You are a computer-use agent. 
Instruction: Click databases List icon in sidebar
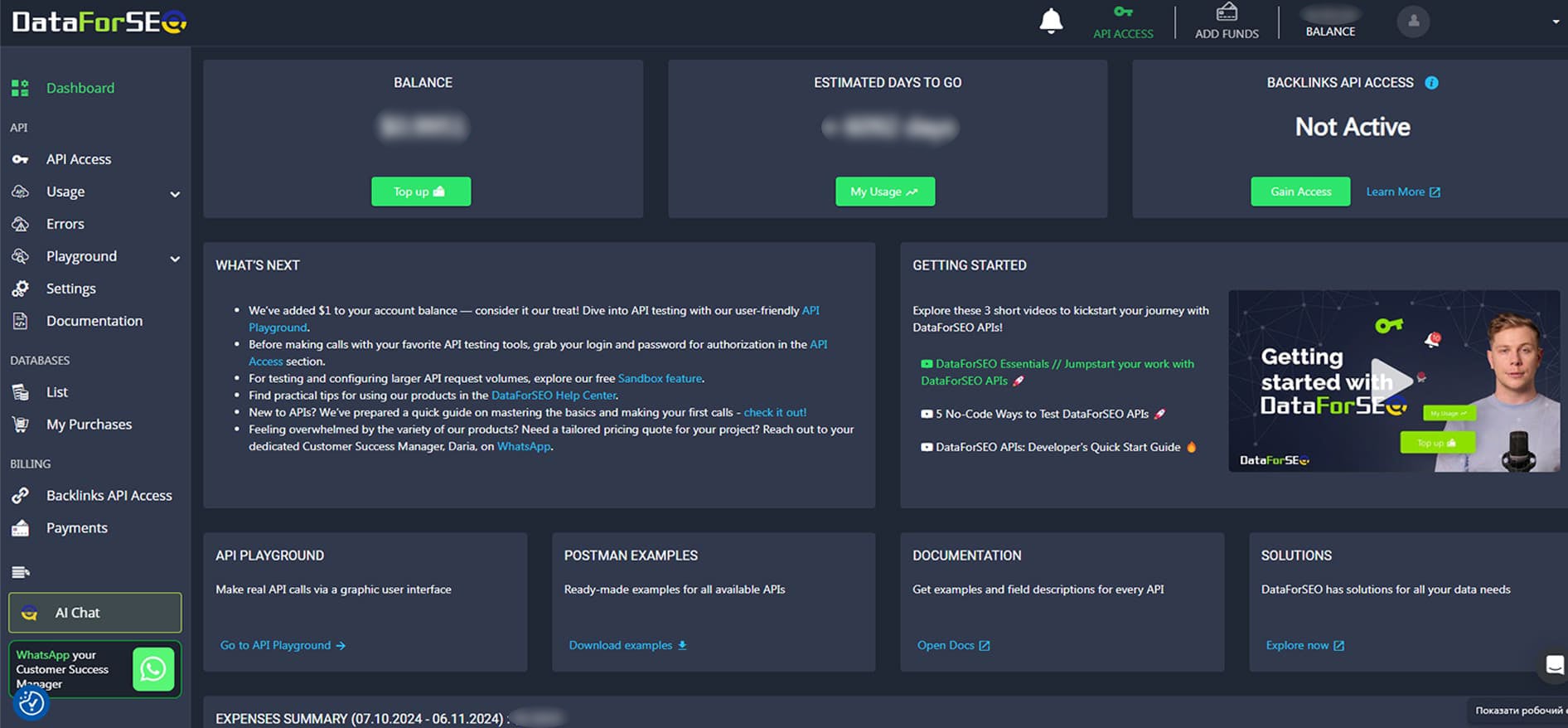[20, 392]
